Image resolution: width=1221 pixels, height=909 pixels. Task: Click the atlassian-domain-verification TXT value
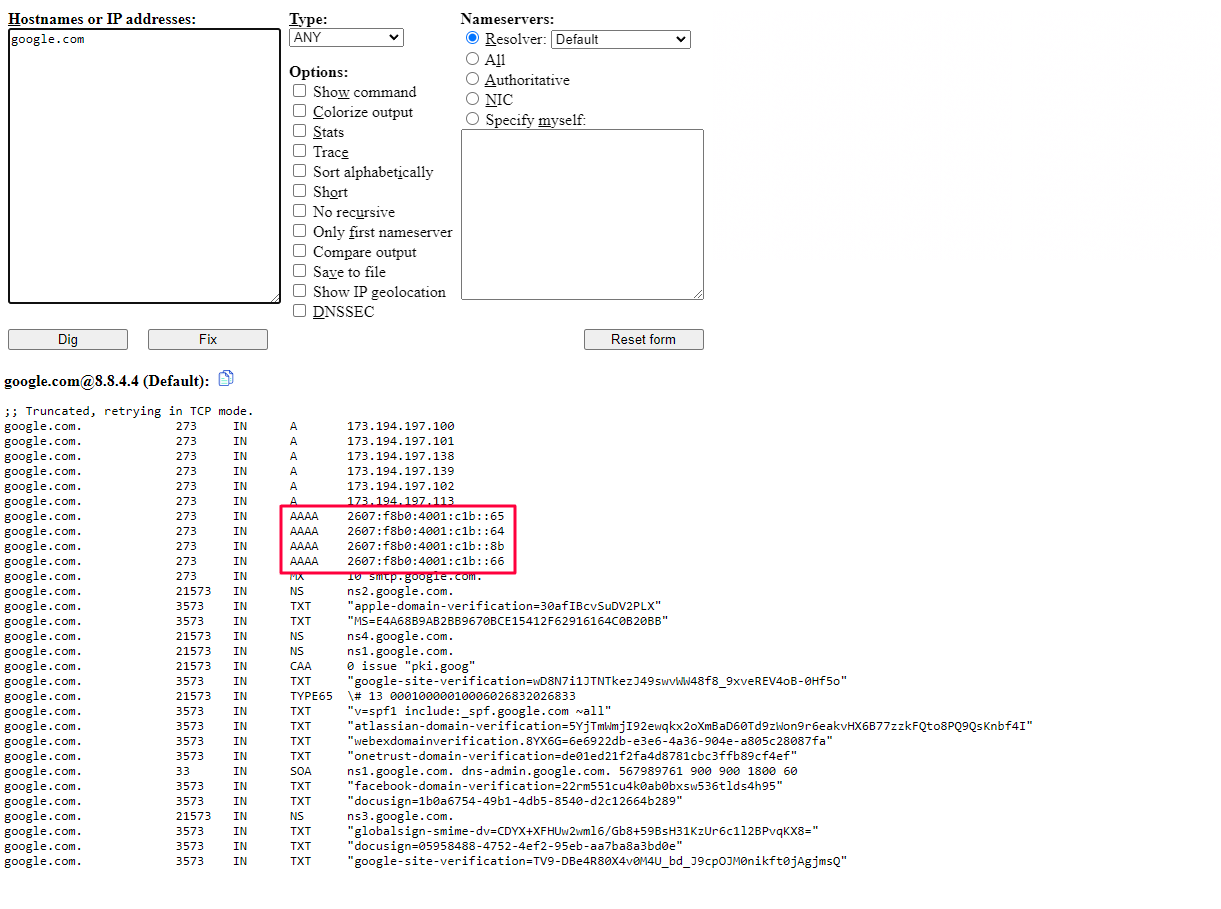pyautogui.click(x=690, y=726)
